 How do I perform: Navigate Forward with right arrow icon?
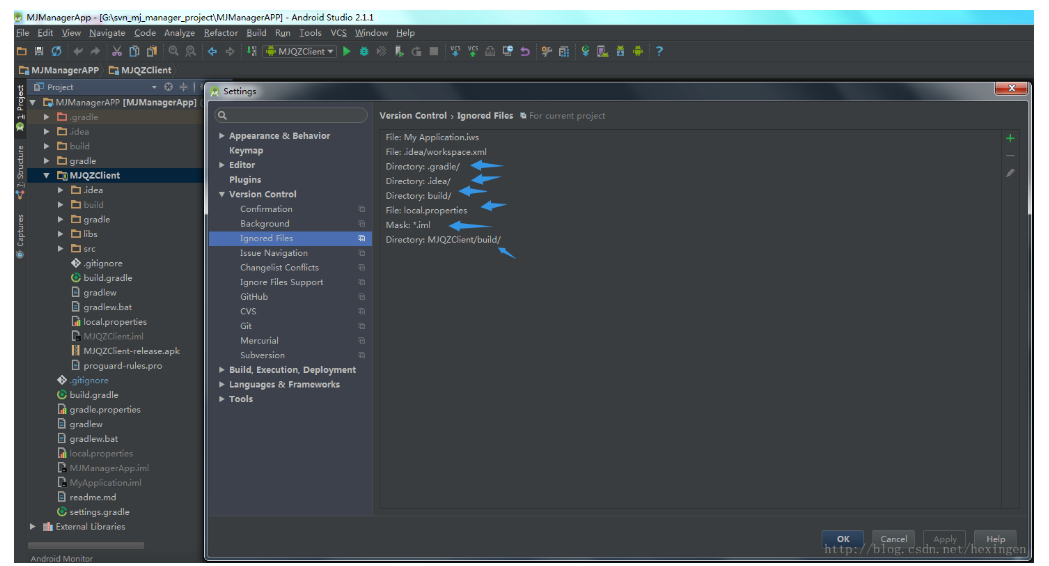229,51
